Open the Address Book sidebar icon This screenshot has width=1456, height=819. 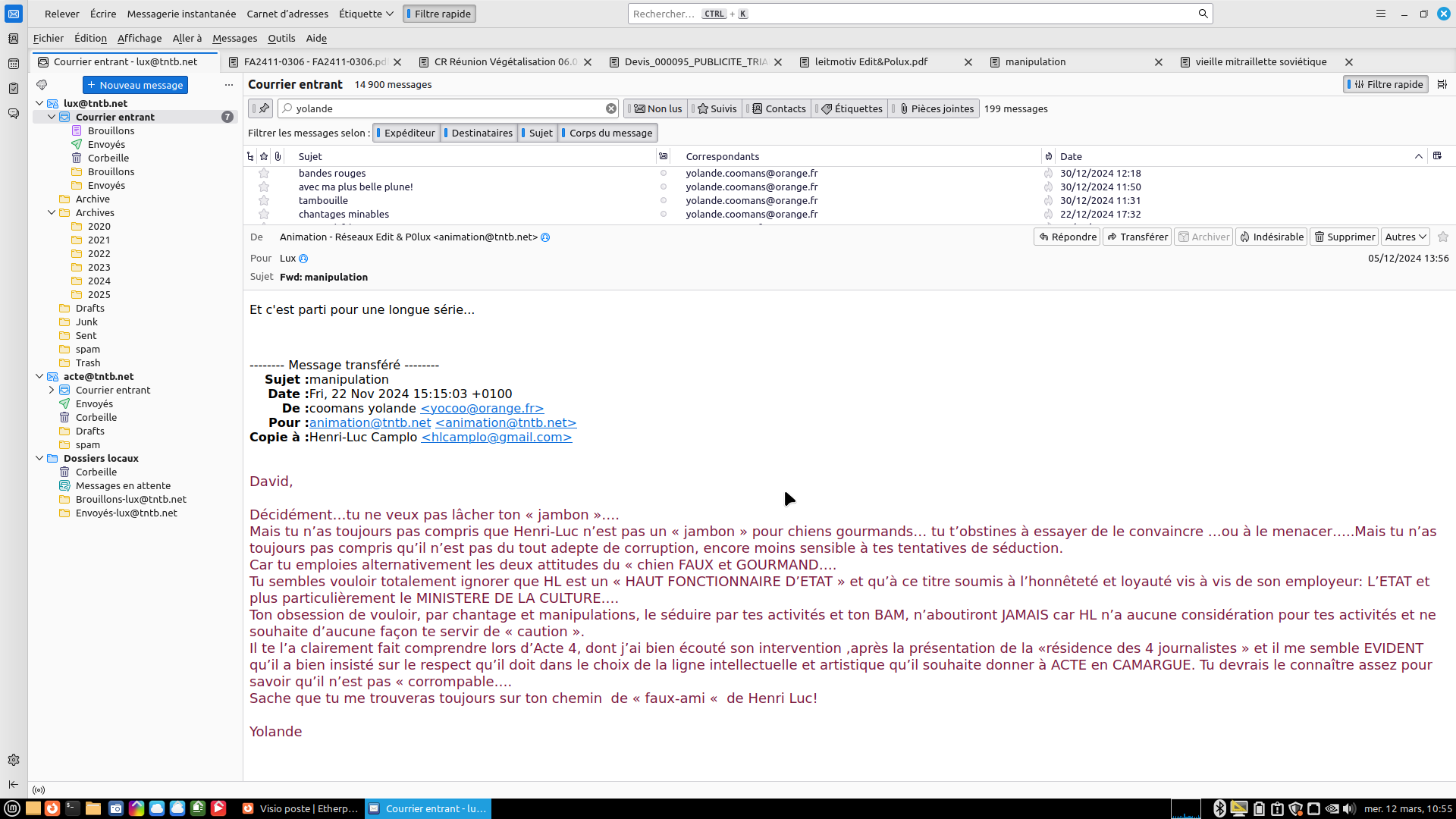14,39
